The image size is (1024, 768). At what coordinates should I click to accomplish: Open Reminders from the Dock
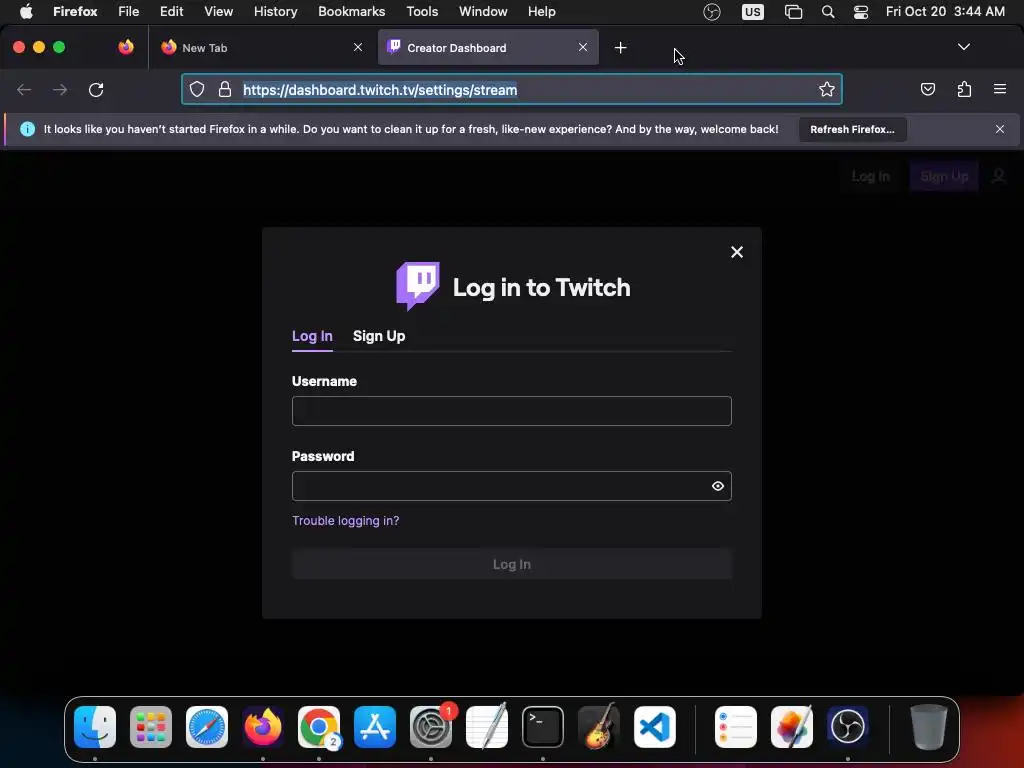pos(735,727)
